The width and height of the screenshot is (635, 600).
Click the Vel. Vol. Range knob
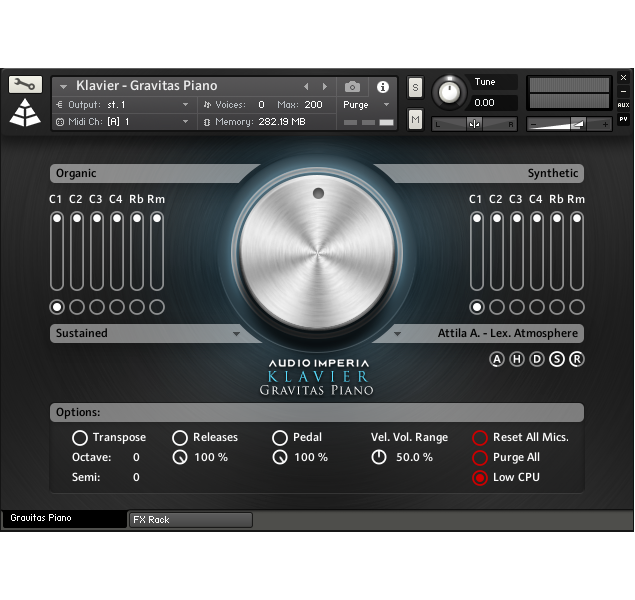pos(379,457)
